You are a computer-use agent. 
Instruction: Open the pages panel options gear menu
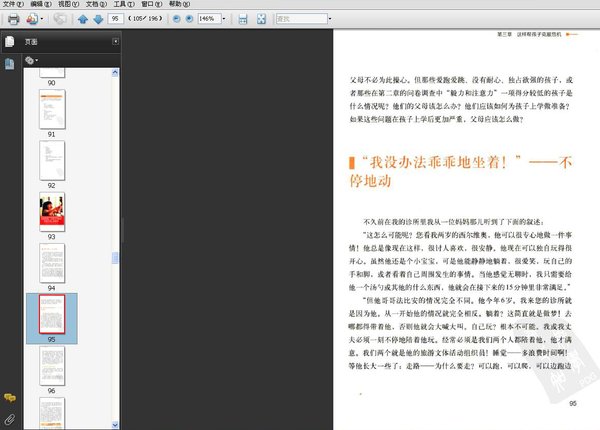[x=31, y=60]
